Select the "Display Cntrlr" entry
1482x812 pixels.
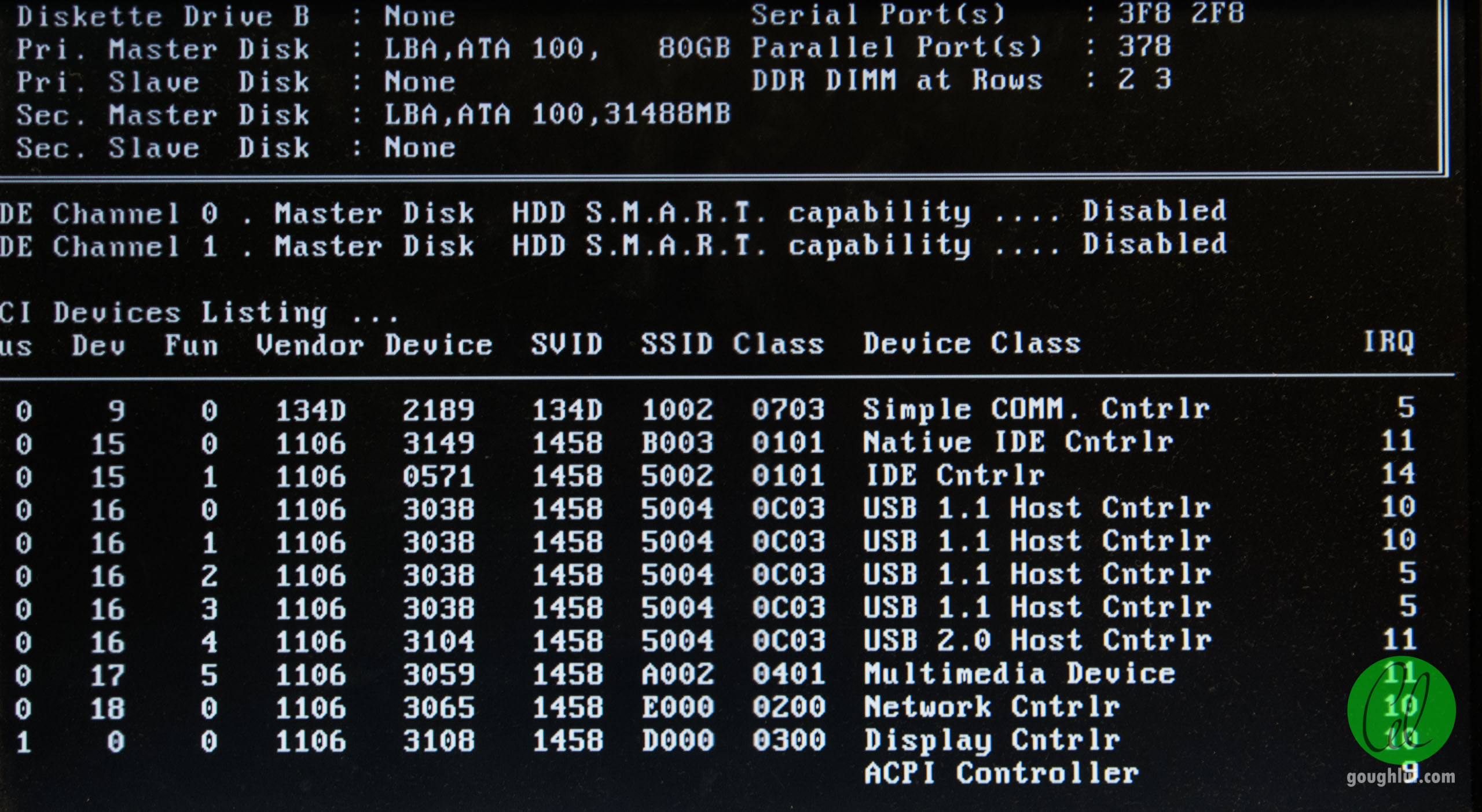(x=992, y=740)
